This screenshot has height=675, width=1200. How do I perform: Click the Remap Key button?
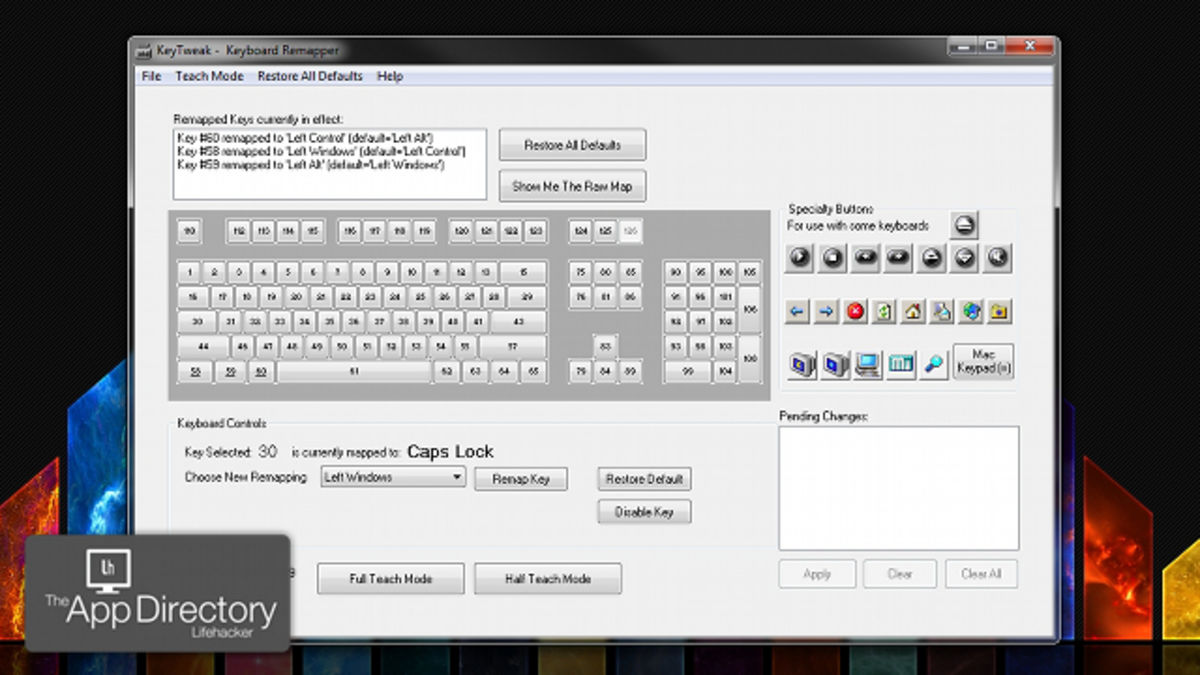coord(520,479)
